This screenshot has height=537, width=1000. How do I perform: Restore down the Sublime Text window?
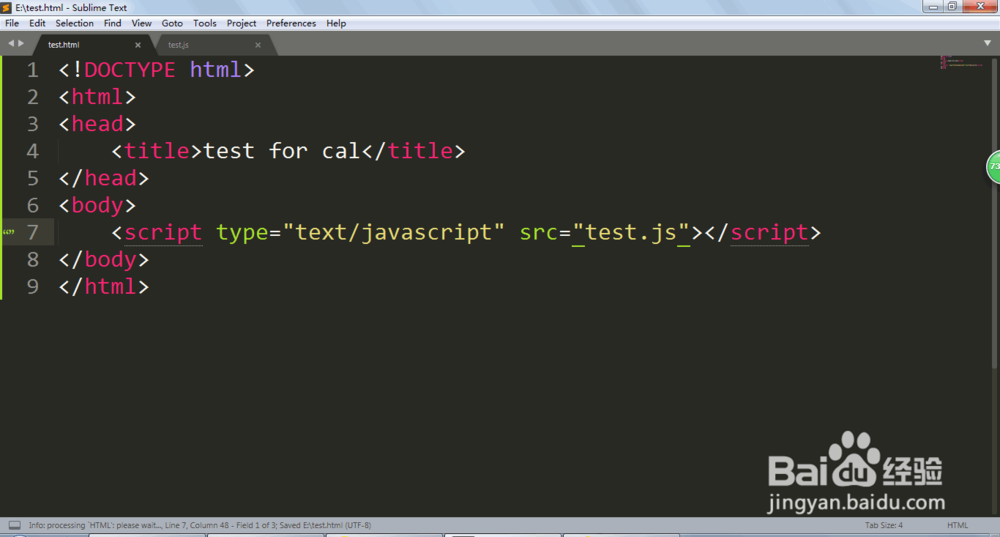pyautogui.click(x=952, y=6)
